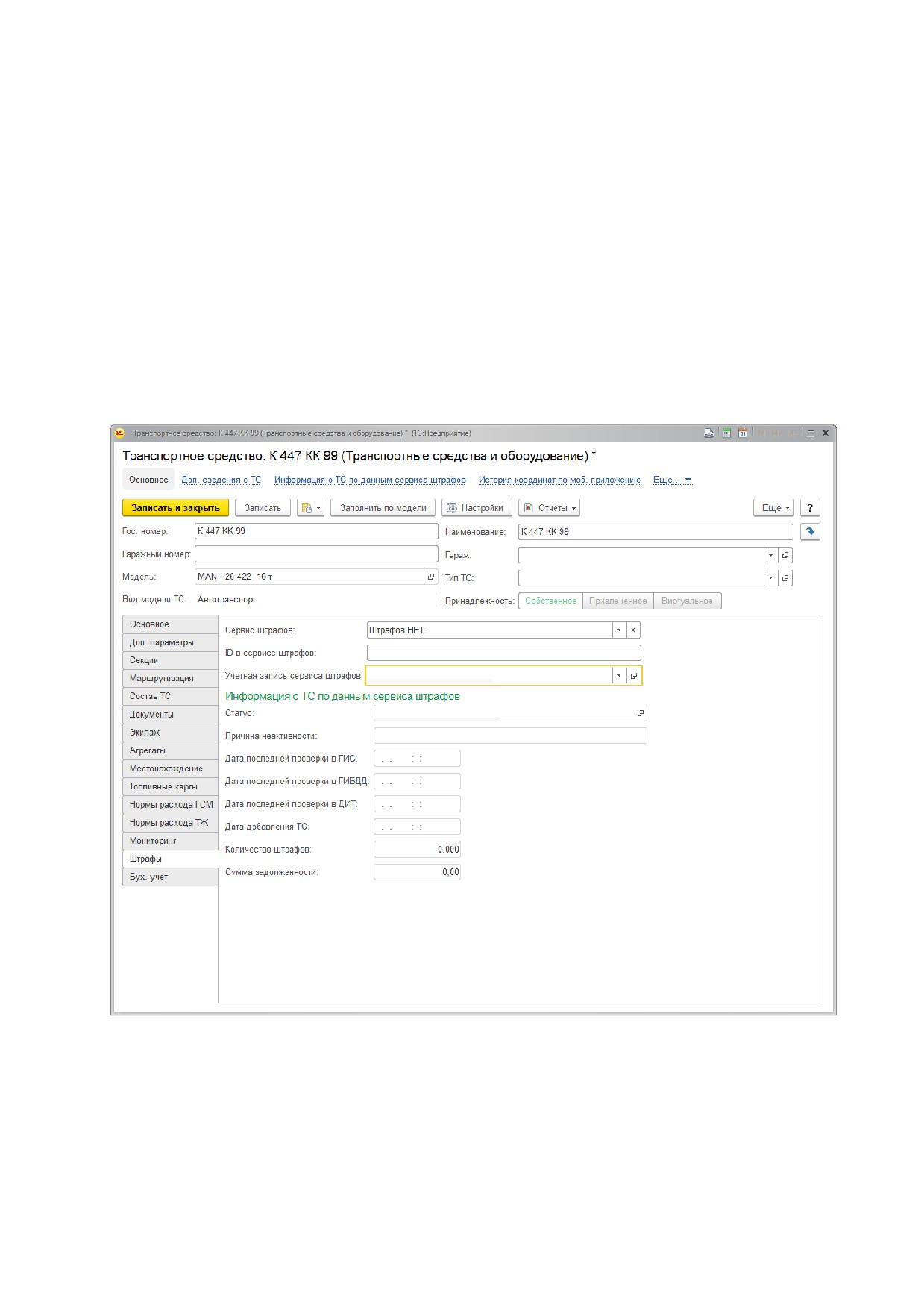Click Дата последней проверки в ГИС field

tap(417, 759)
